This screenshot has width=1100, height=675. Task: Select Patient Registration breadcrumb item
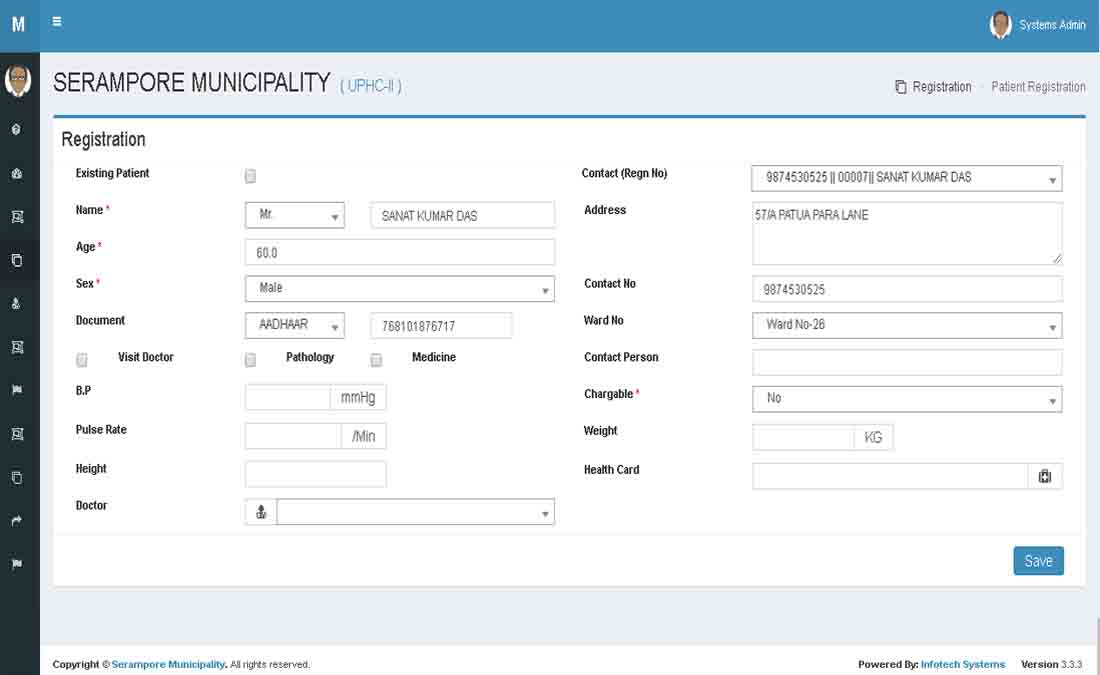tap(1038, 87)
